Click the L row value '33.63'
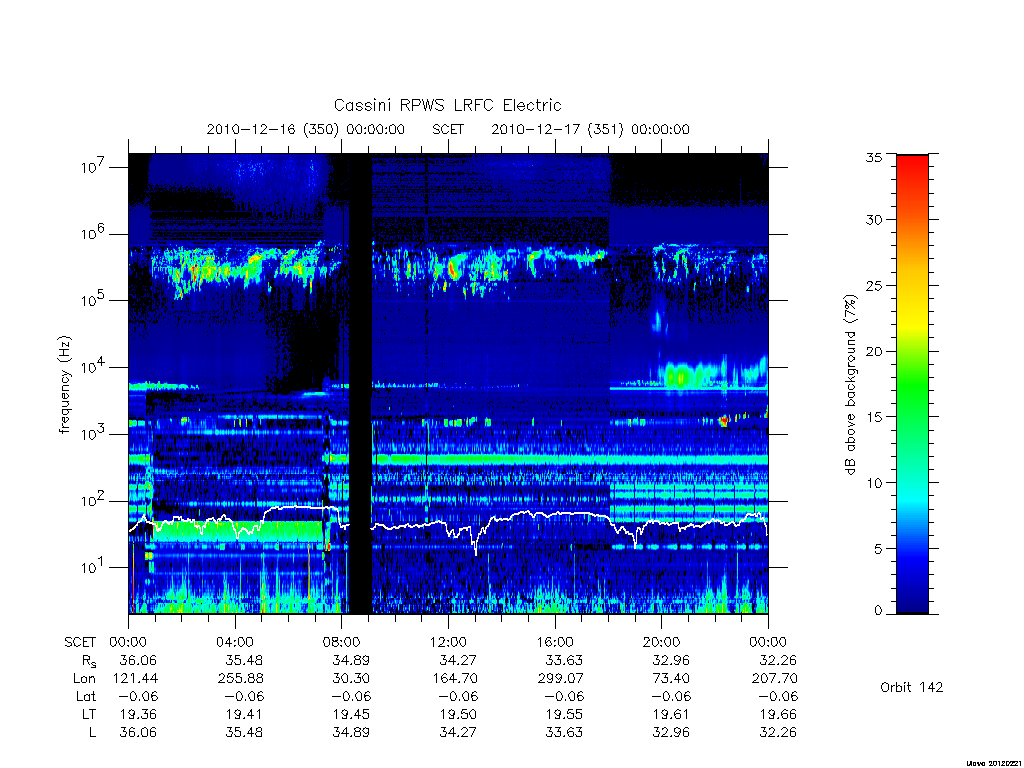Screen dimensions: 1024x768 click(x=564, y=732)
